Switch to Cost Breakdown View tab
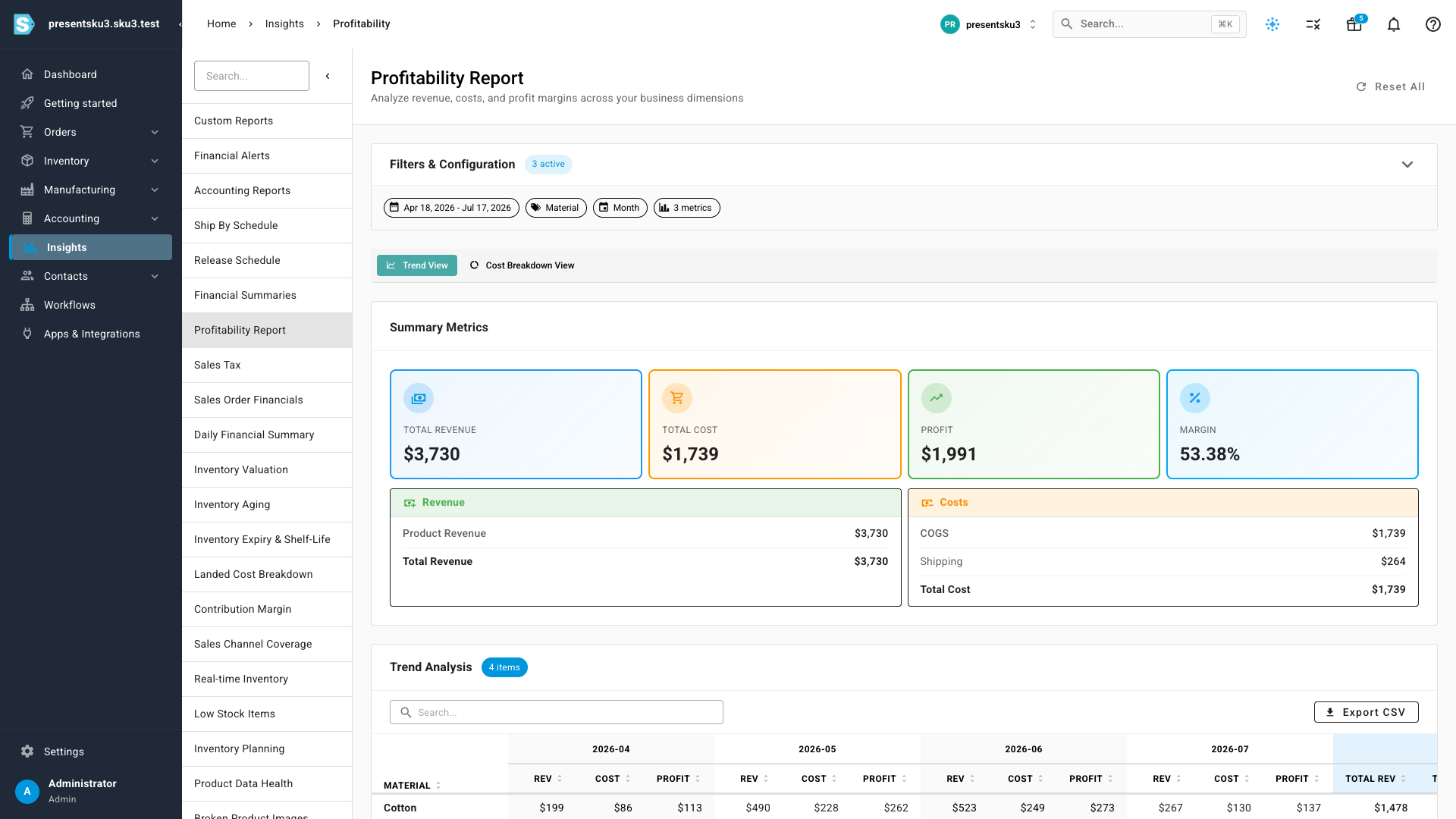1456x819 pixels. (x=522, y=265)
